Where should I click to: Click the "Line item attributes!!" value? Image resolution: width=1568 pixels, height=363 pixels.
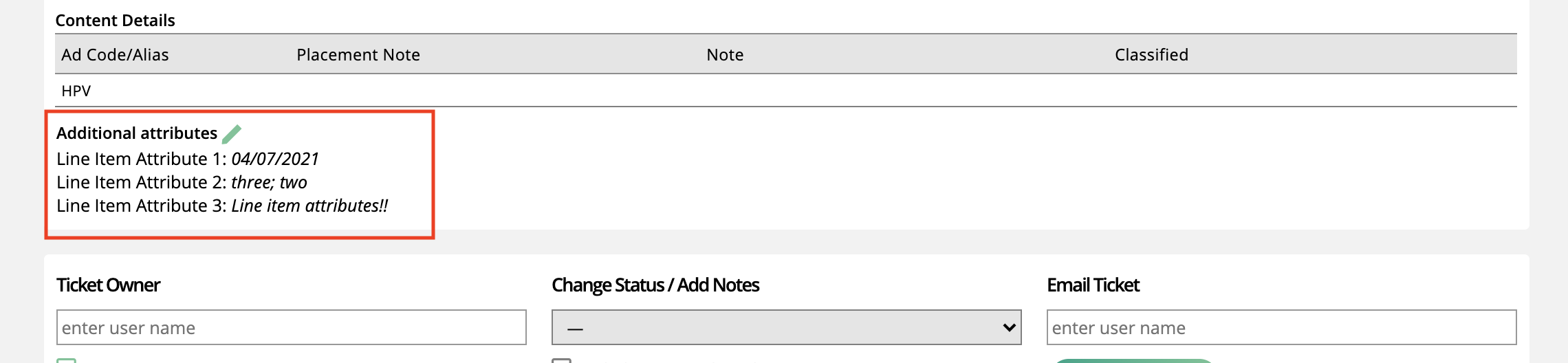pyautogui.click(x=309, y=206)
